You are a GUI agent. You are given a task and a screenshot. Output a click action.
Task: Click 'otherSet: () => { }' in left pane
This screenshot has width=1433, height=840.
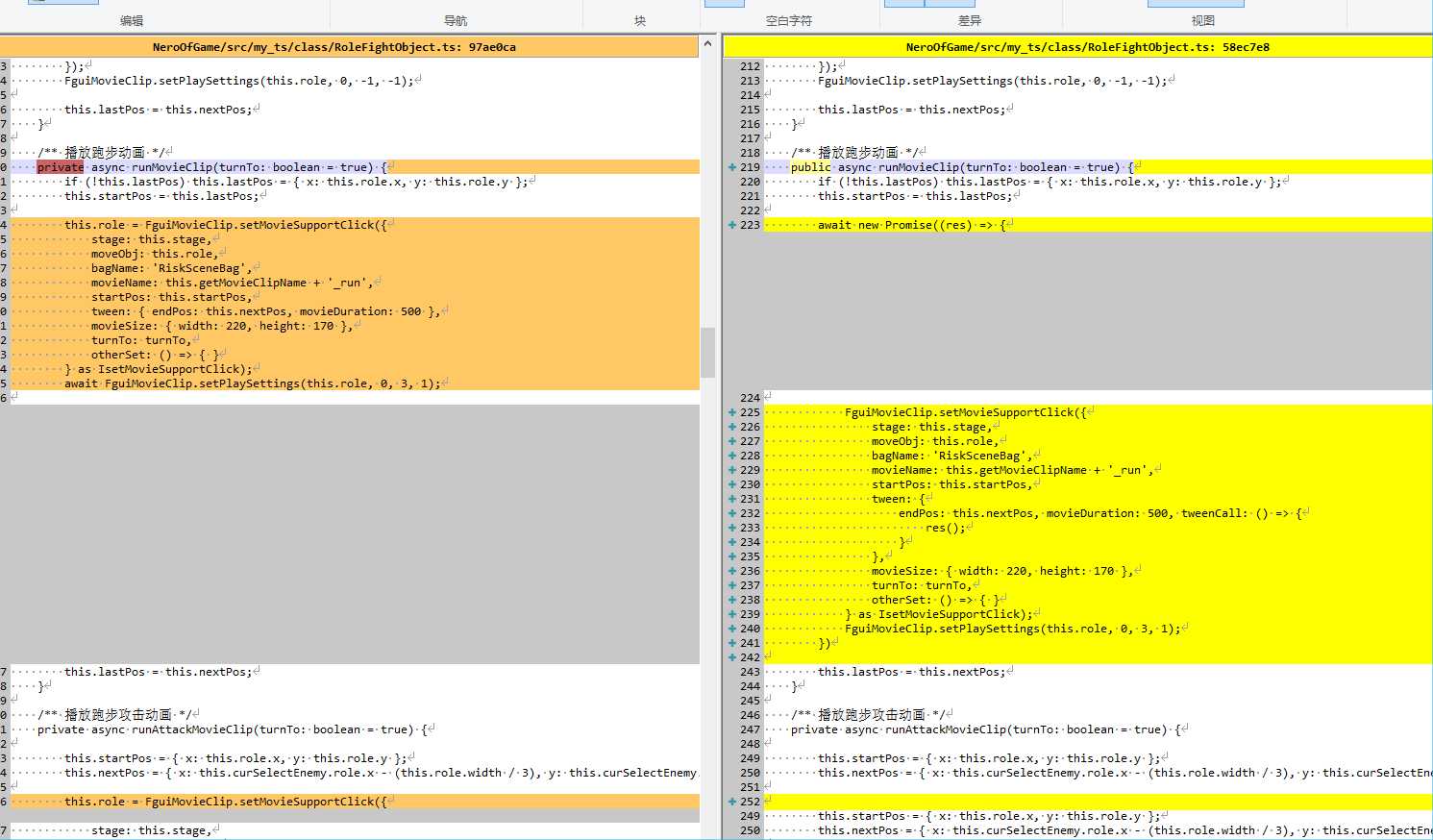(x=155, y=355)
